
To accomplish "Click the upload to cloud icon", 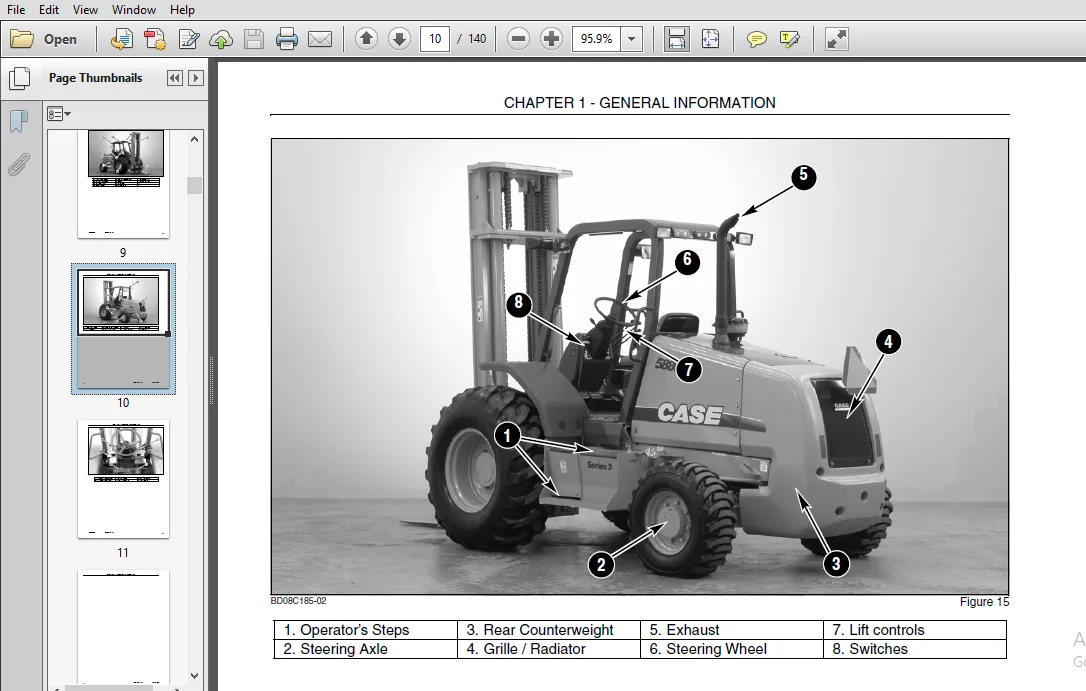I will tap(221, 39).
